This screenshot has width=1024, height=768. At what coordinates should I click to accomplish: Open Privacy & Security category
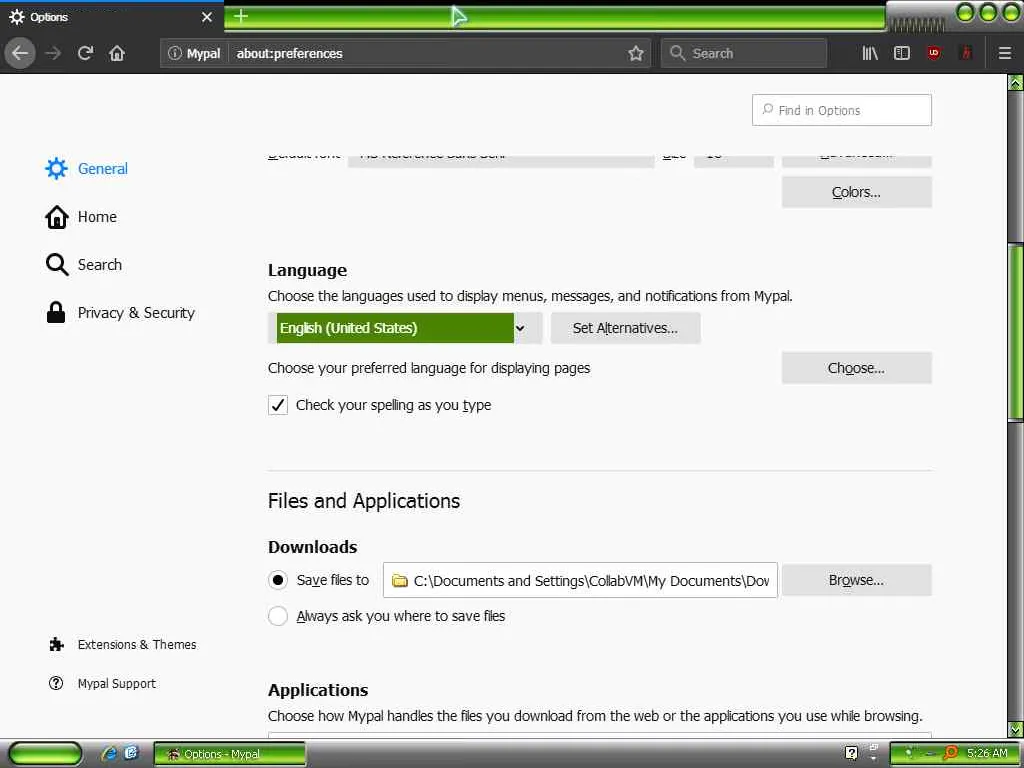pos(120,313)
